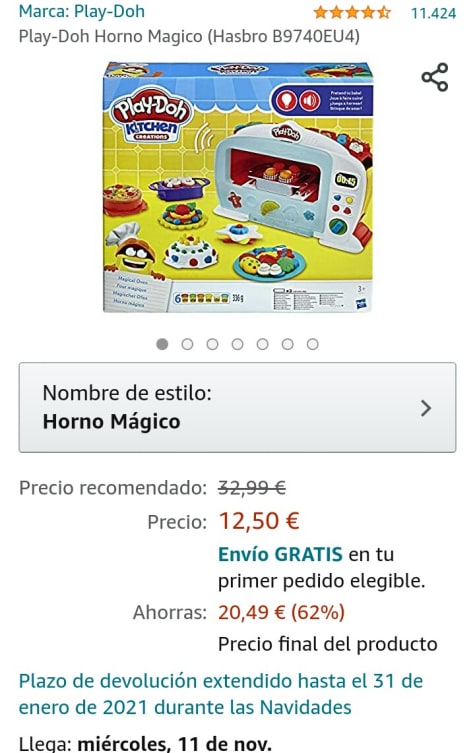Select the second image carousel dot

coord(187,344)
